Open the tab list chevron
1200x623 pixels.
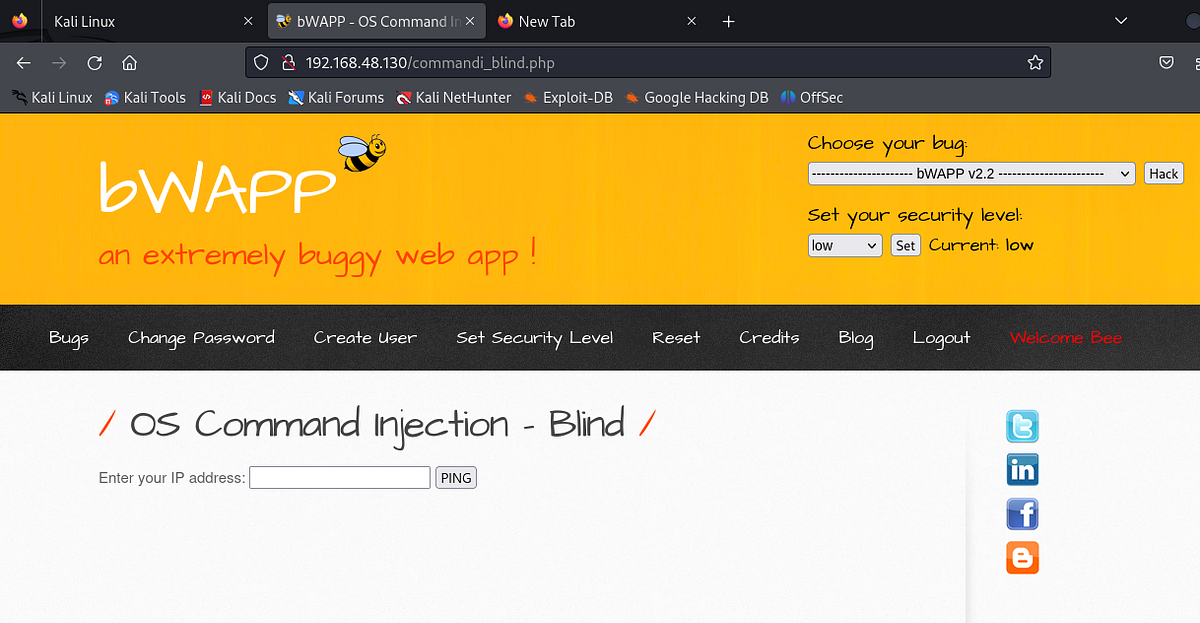1120,20
